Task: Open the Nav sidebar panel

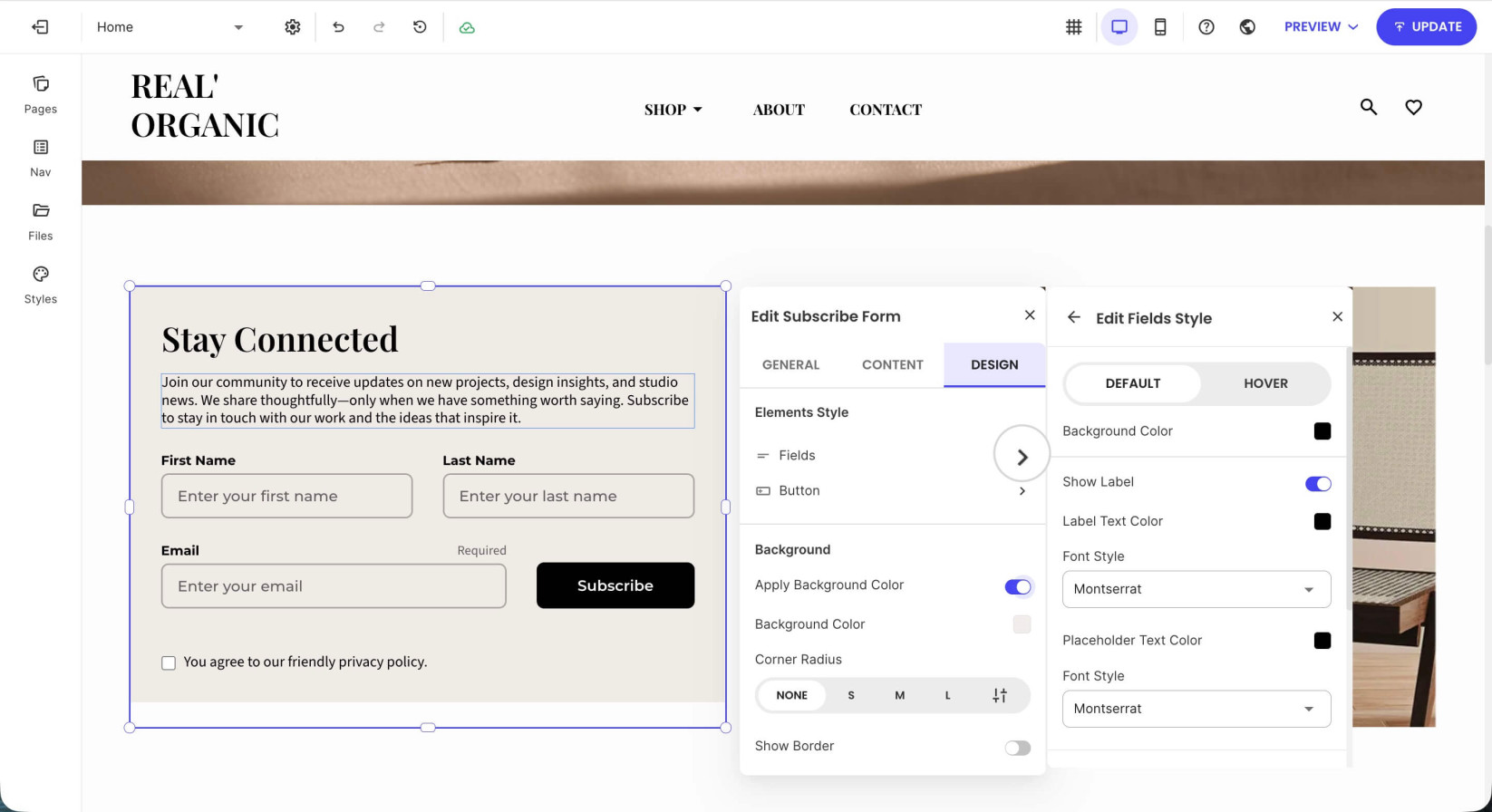Action: point(41,158)
